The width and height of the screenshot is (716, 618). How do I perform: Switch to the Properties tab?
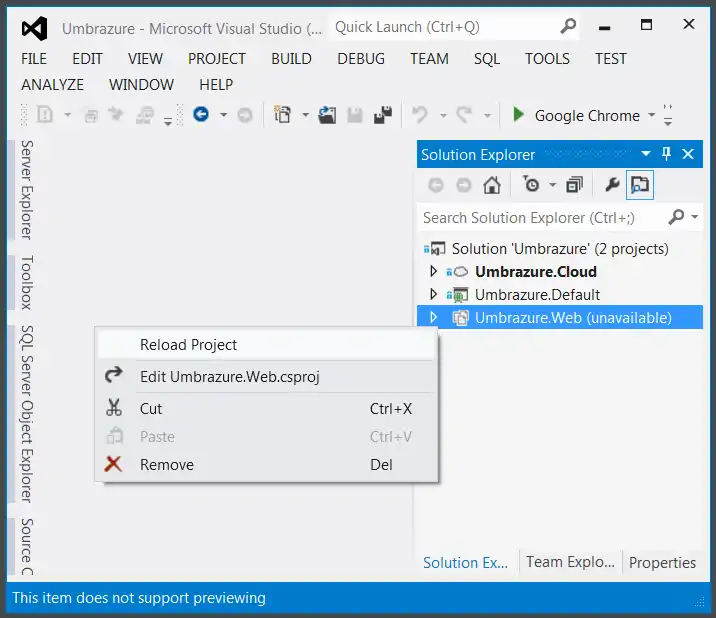coord(662,562)
